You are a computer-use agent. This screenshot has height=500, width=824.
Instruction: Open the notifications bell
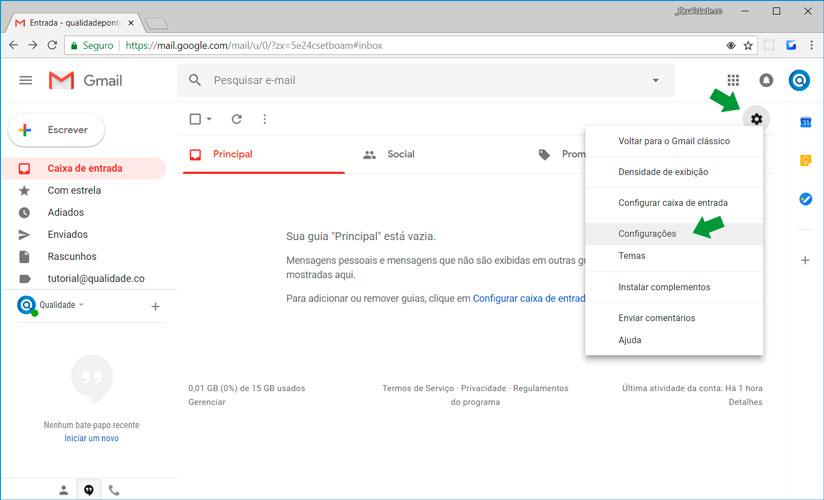point(766,80)
